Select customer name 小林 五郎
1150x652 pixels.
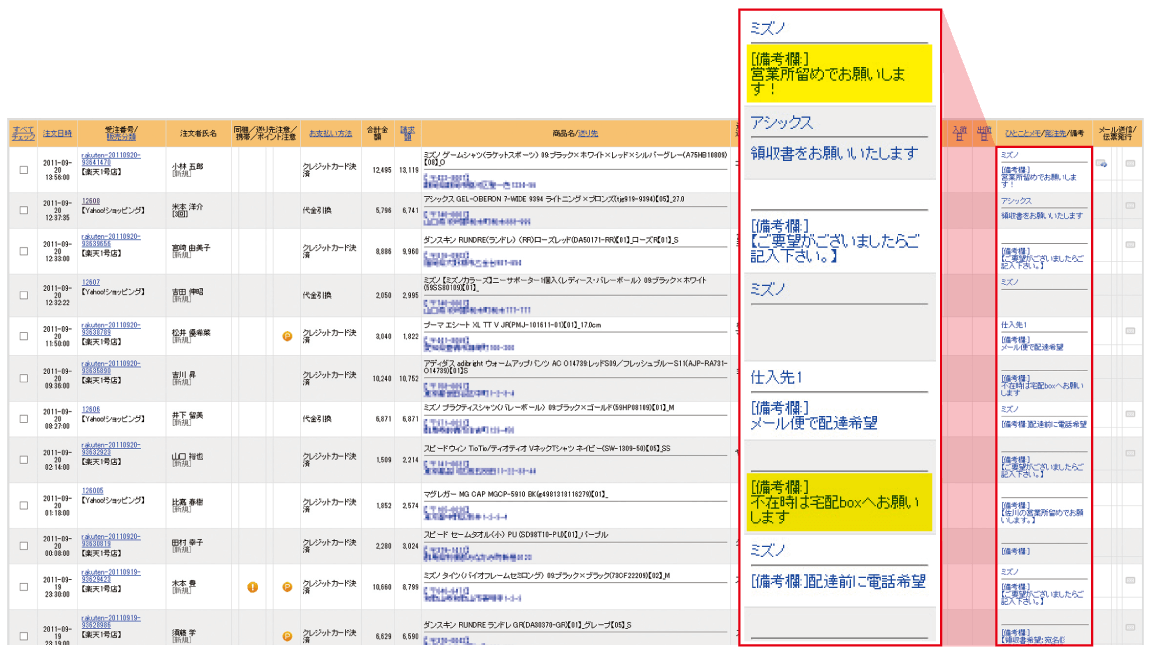pos(188,166)
